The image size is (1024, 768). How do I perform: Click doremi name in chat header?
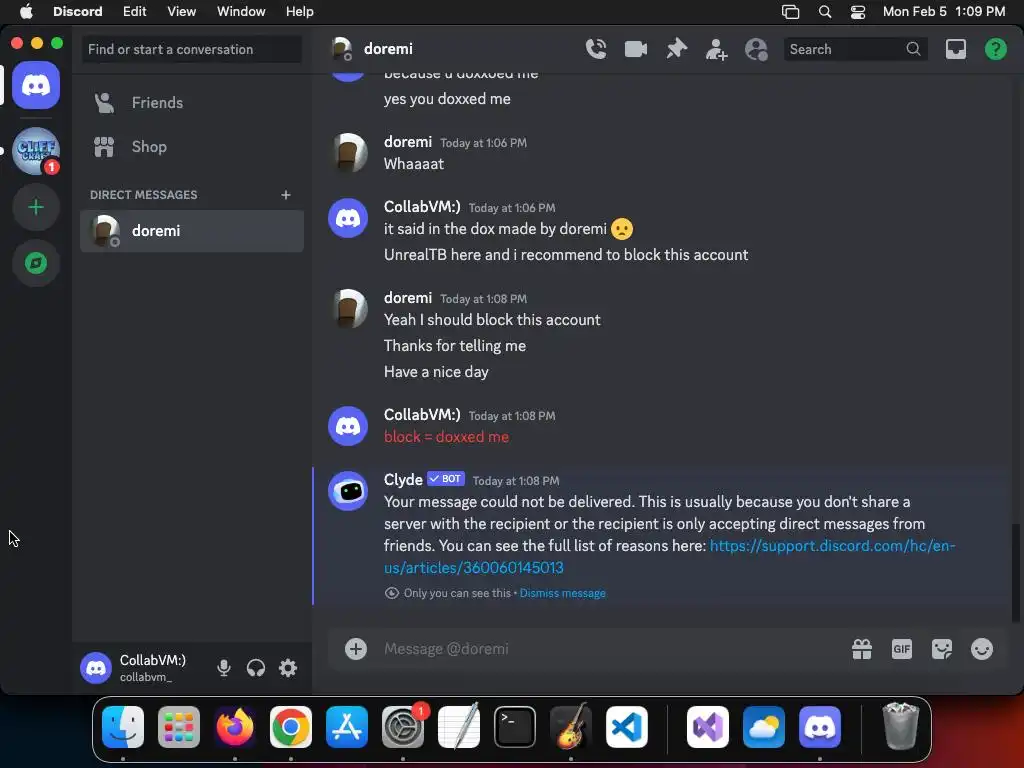[x=388, y=49]
